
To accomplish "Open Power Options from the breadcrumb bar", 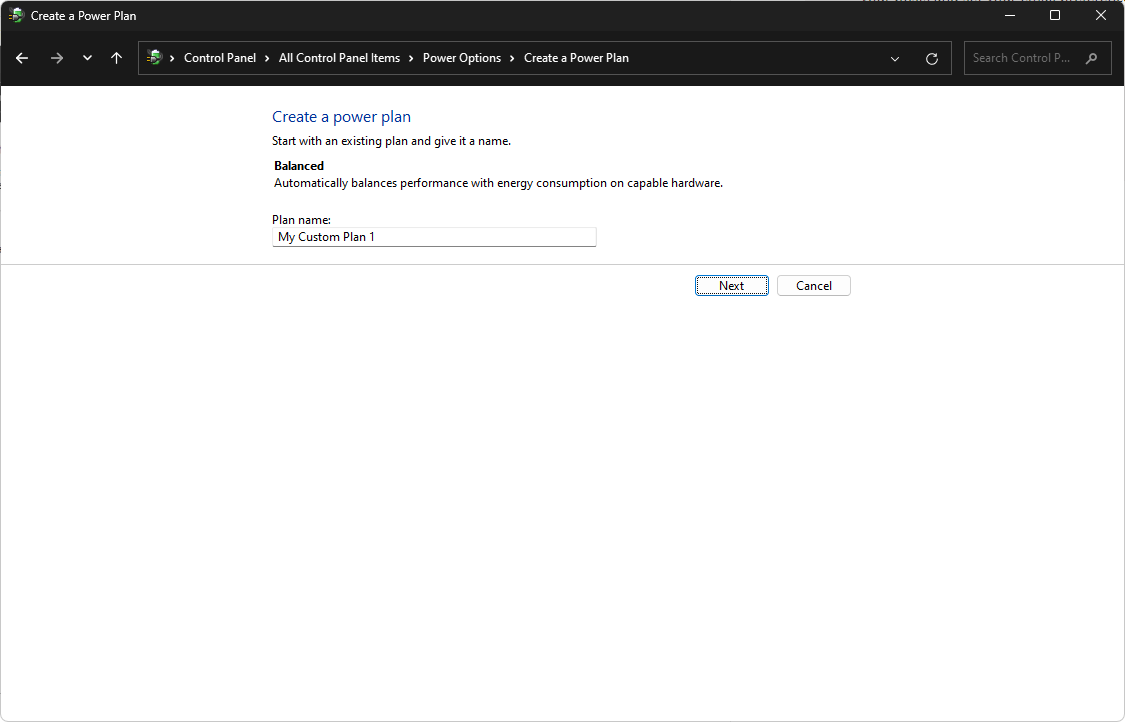I will tap(462, 58).
